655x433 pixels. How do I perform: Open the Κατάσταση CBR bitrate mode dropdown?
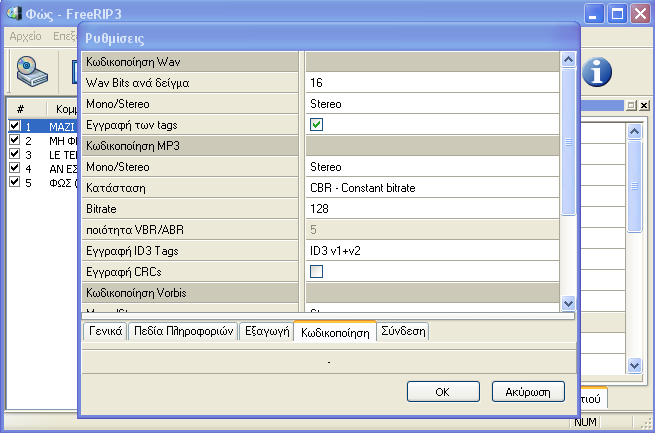pos(431,188)
